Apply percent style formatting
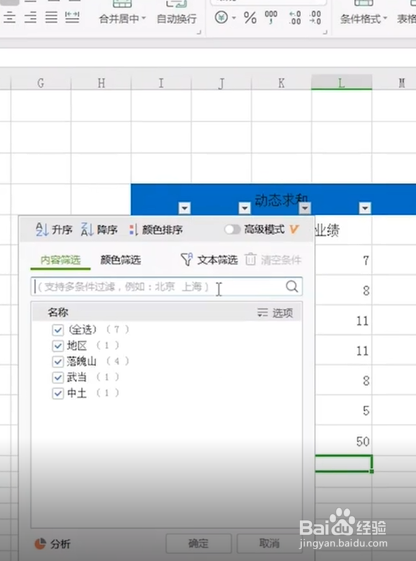The width and height of the screenshot is (416, 561). [250, 18]
